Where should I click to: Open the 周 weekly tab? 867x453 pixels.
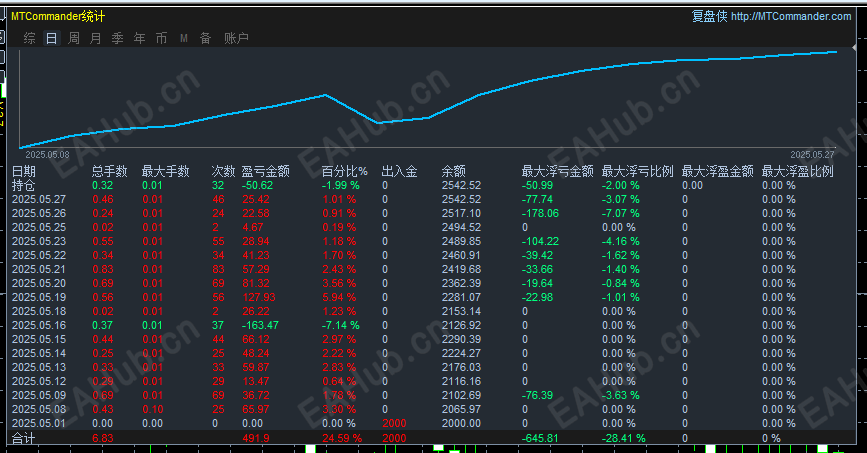74,38
